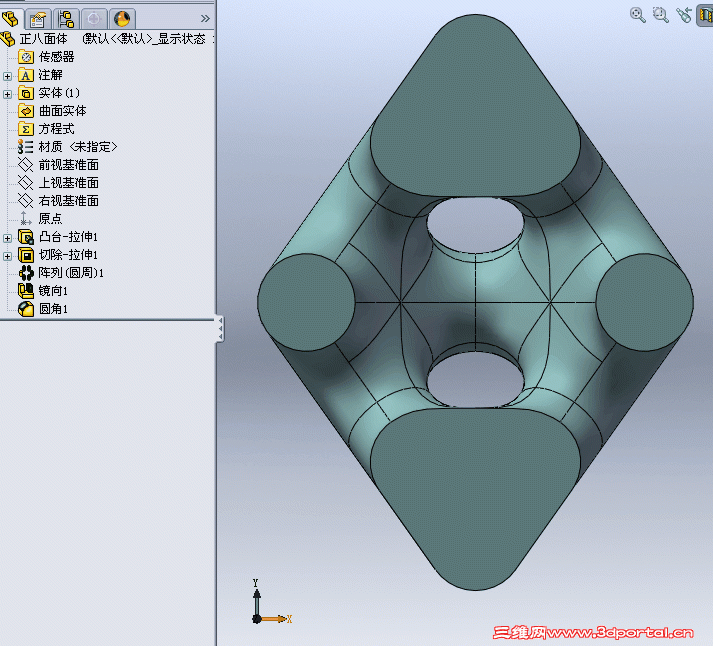Select the 传感器 label text

click(x=56, y=57)
